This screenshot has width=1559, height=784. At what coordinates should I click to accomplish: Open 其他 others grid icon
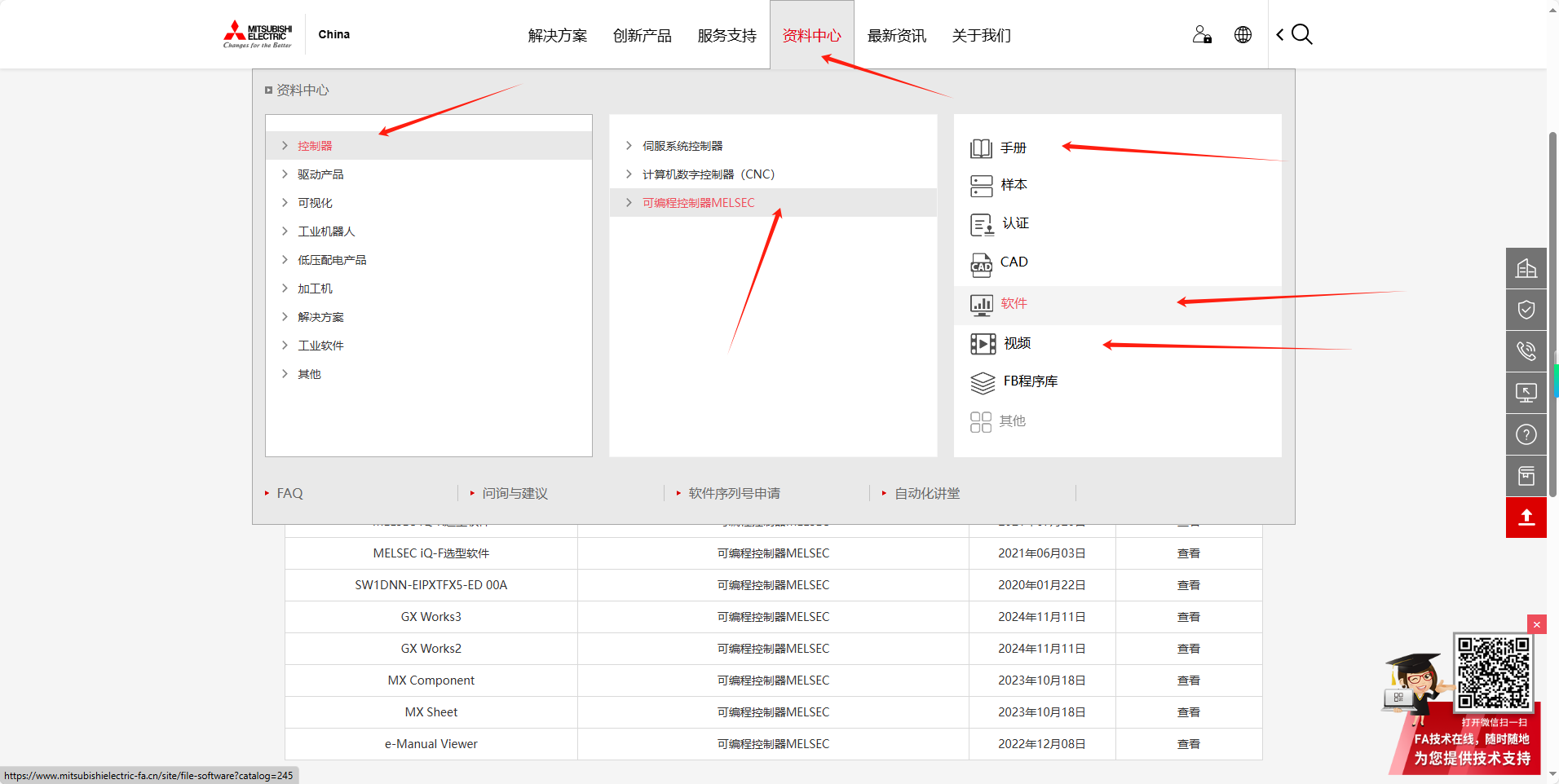pos(981,421)
